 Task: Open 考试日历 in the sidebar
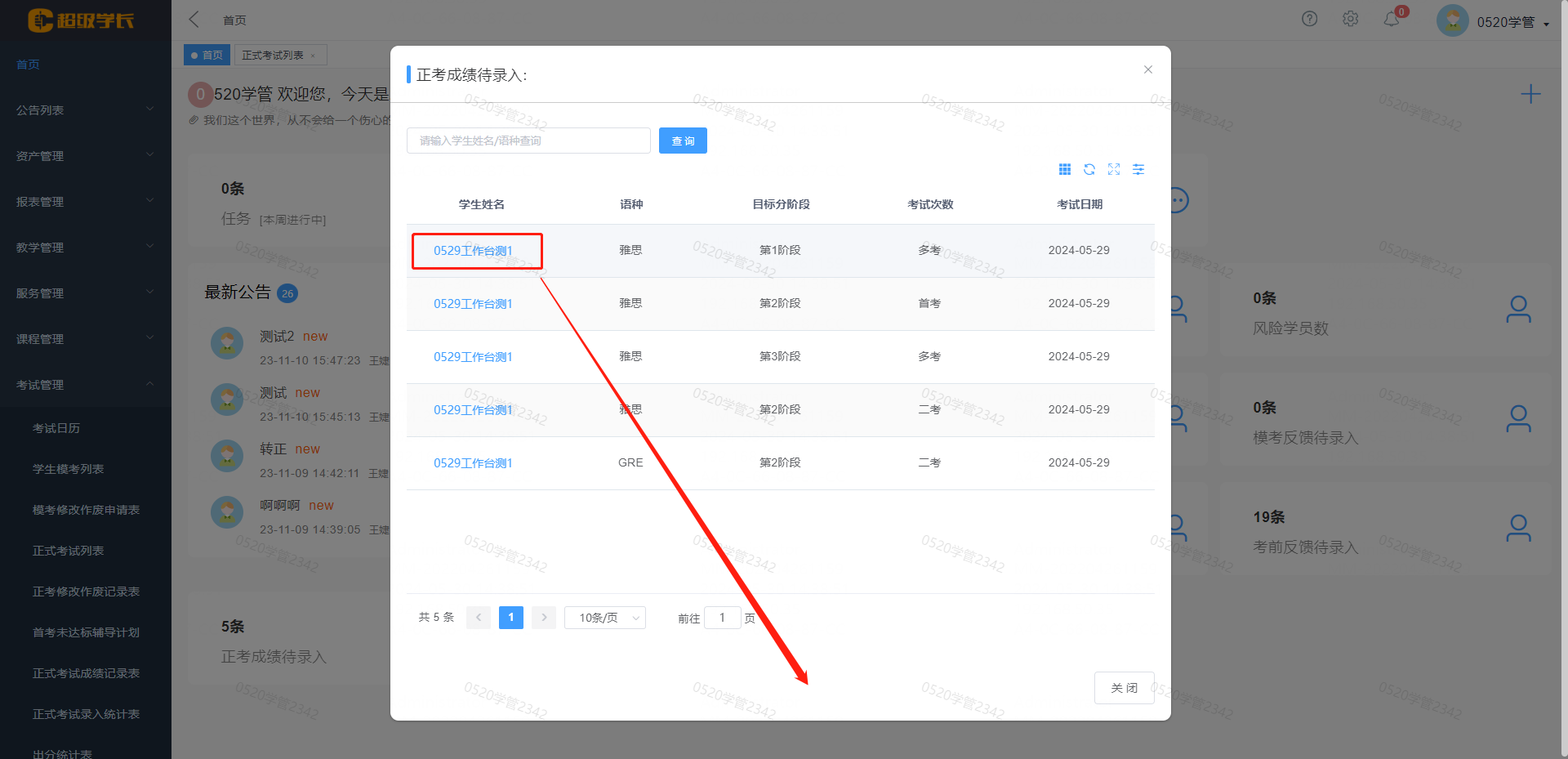pyautogui.click(x=56, y=428)
